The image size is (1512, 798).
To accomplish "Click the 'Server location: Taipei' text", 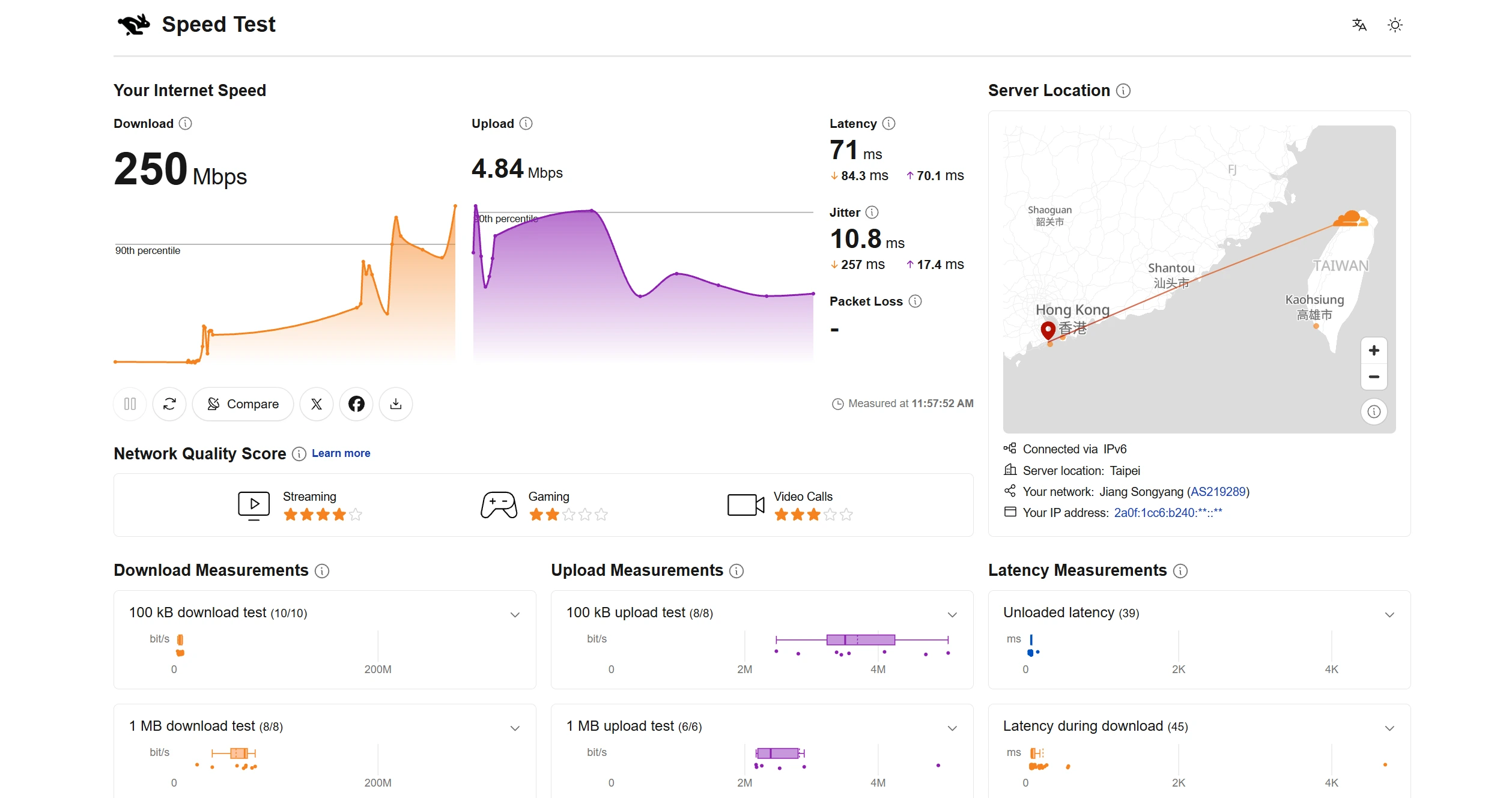I will [1081, 471].
